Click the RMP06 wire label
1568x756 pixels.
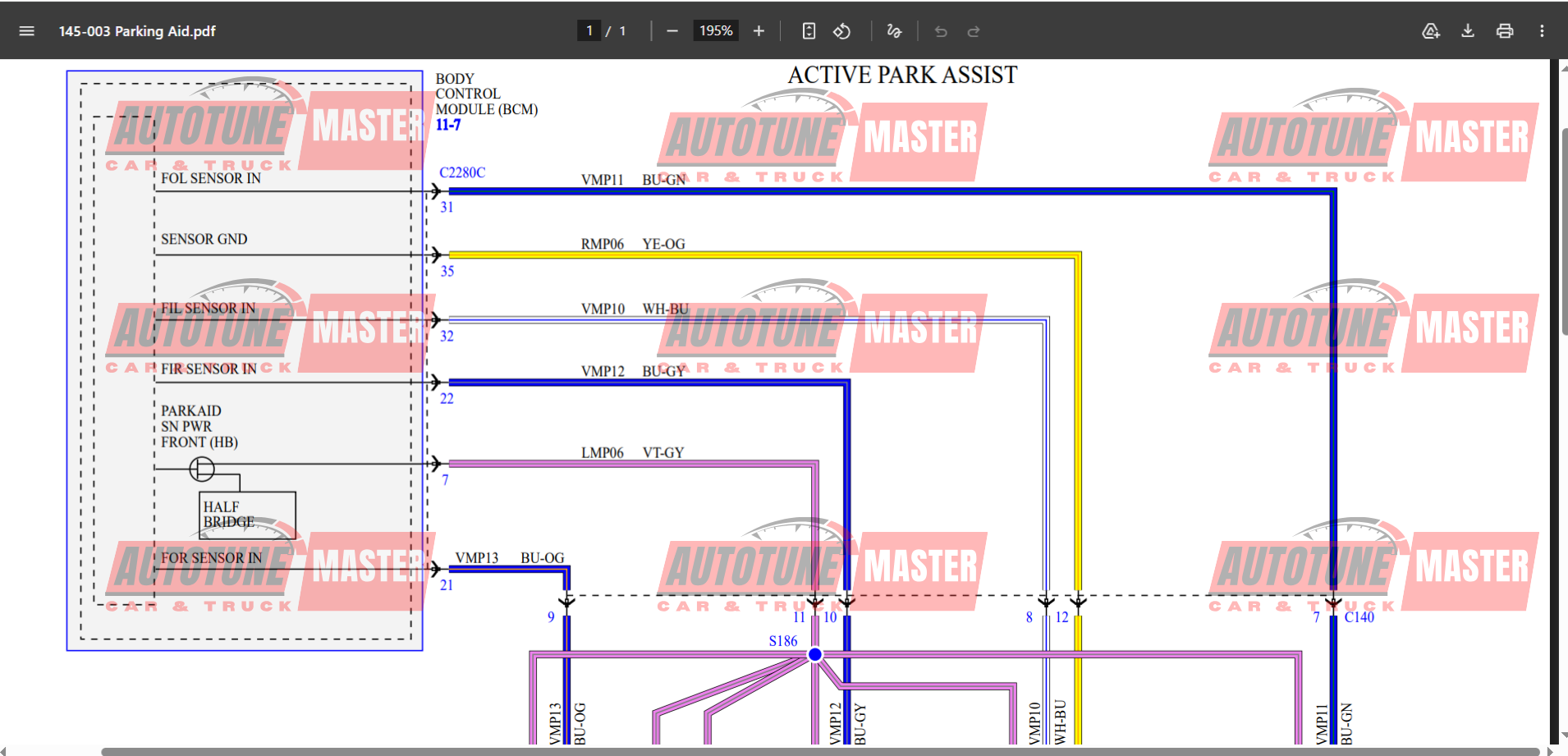click(603, 244)
